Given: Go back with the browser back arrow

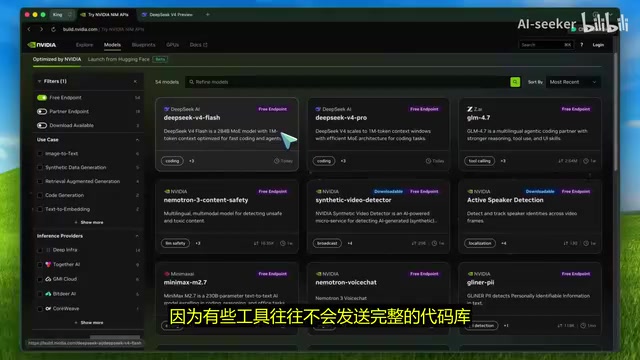Looking at the screenshot, I should 29,29.
